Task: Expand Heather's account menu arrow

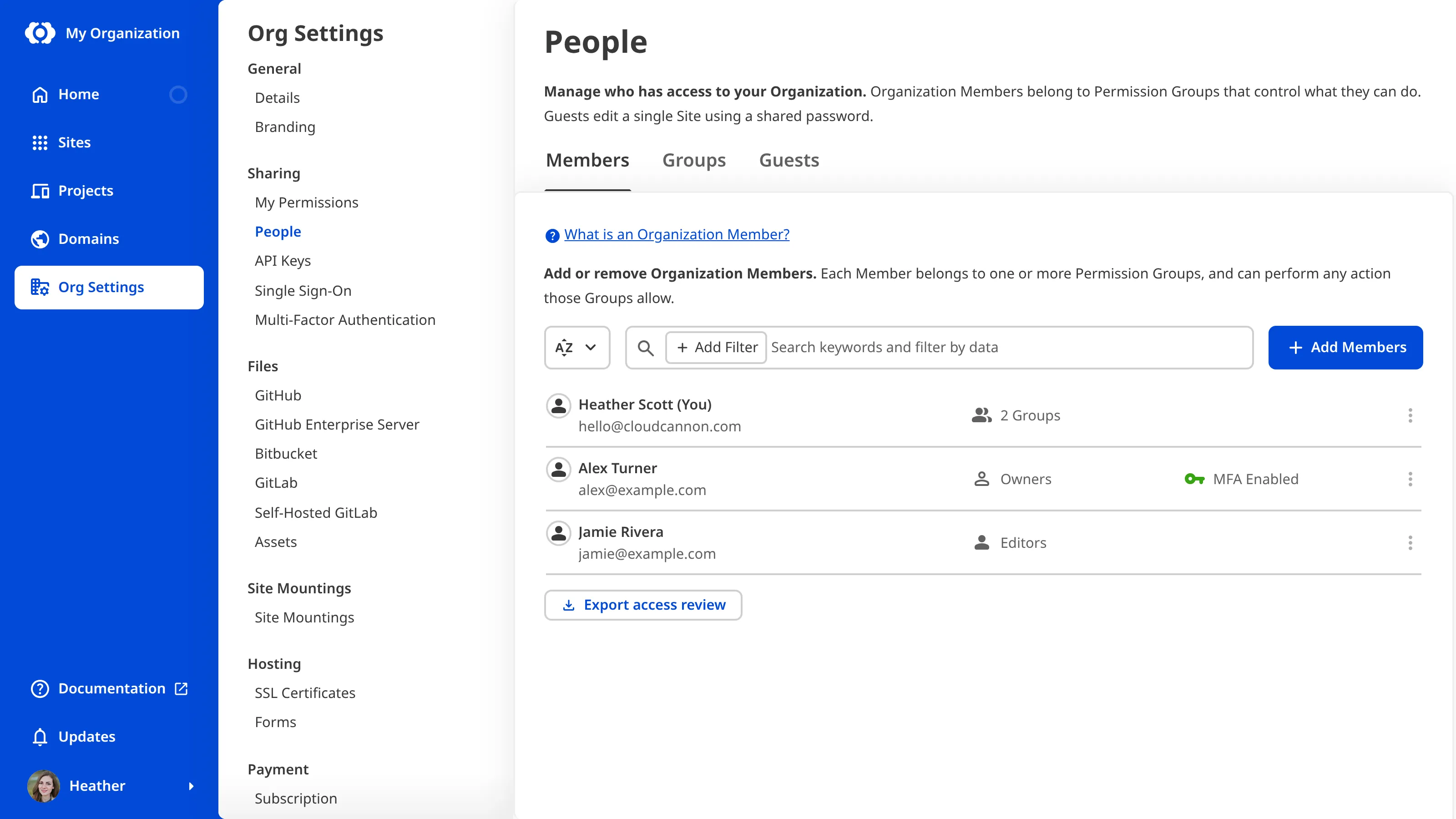Action: (191, 786)
